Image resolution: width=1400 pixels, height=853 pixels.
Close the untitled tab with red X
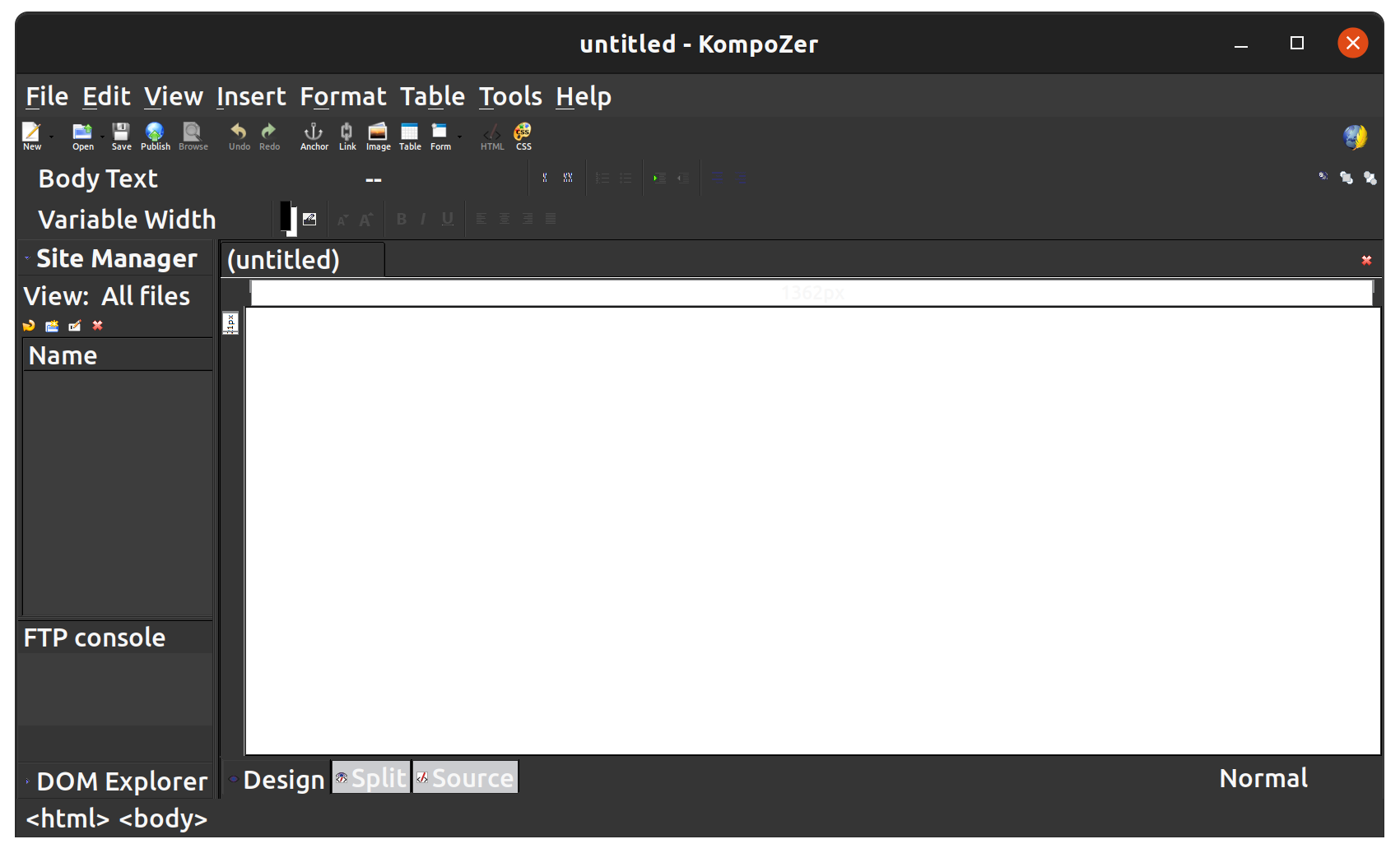tap(1366, 260)
